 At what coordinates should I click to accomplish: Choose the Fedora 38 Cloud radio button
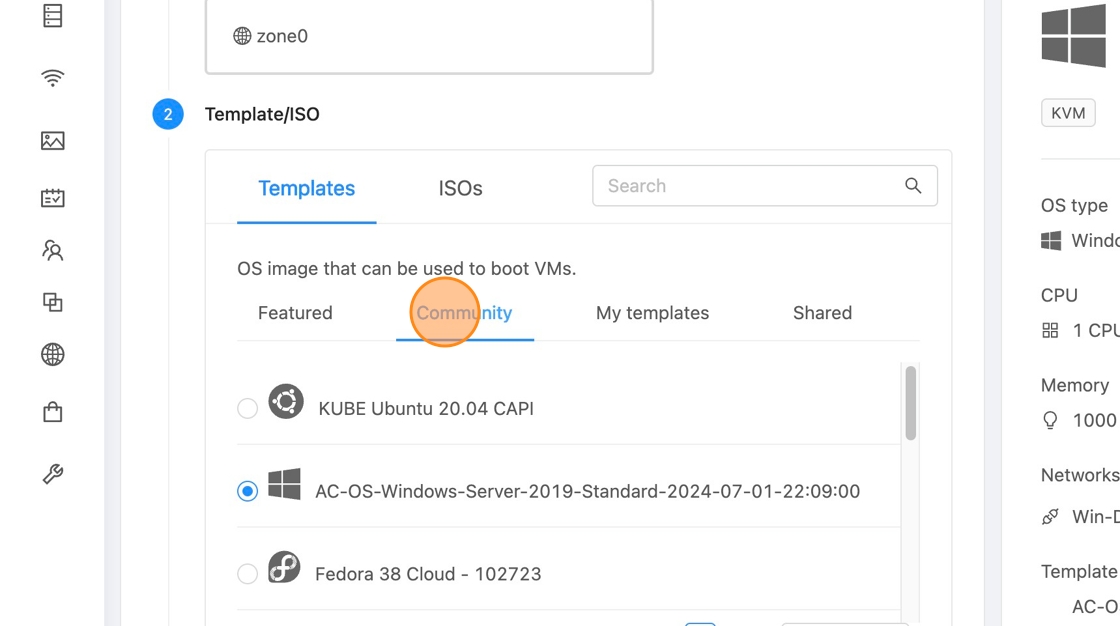pos(247,574)
